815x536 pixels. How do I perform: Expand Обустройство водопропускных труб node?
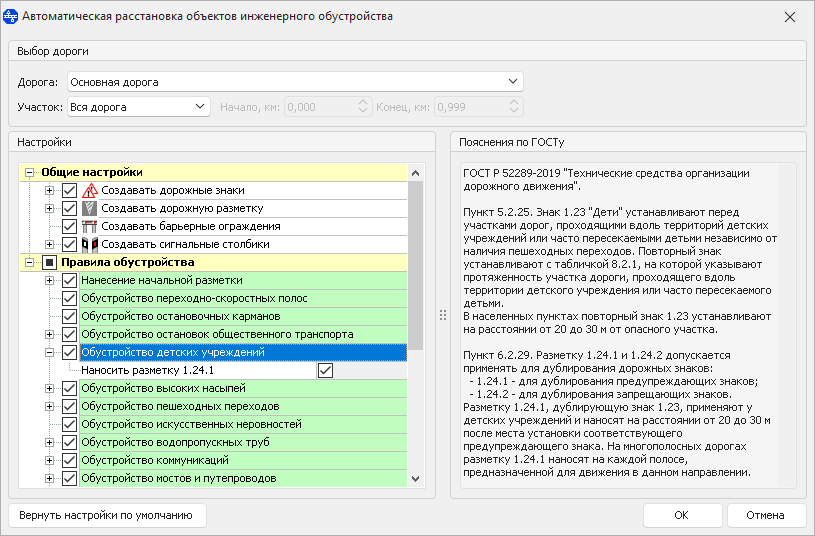(49, 442)
